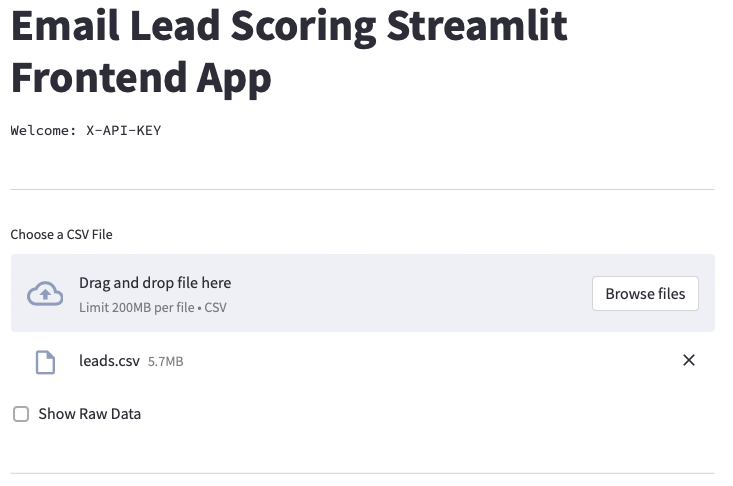Click the 5.7MB file size label
Screen dimensions: 733x486
[165, 362]
